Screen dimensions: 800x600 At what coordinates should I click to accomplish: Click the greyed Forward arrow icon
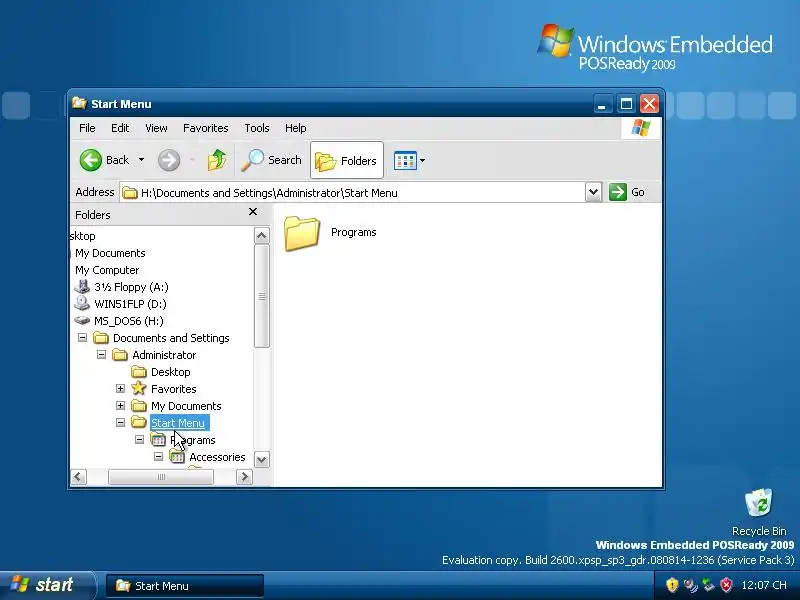point(168,160)
